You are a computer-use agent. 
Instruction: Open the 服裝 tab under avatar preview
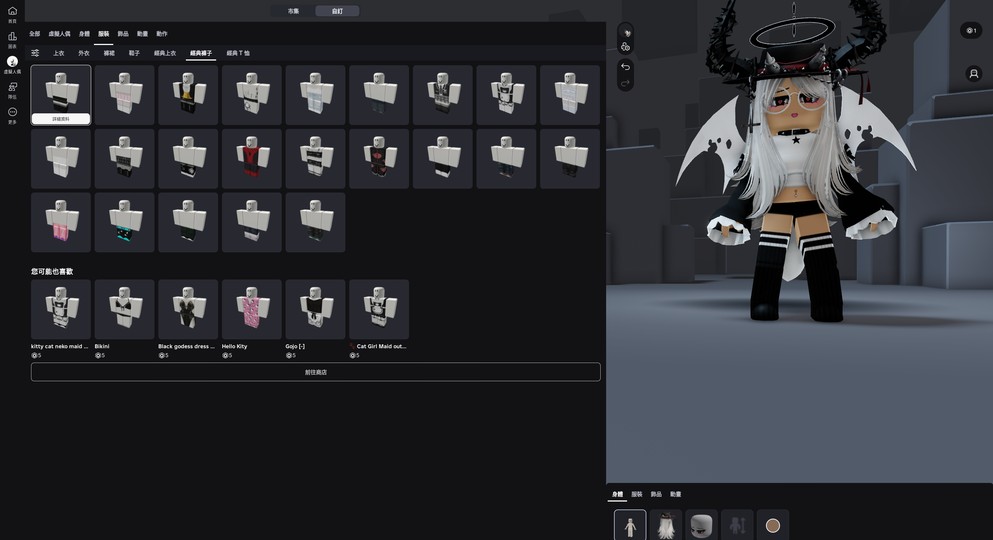[636, 494]
